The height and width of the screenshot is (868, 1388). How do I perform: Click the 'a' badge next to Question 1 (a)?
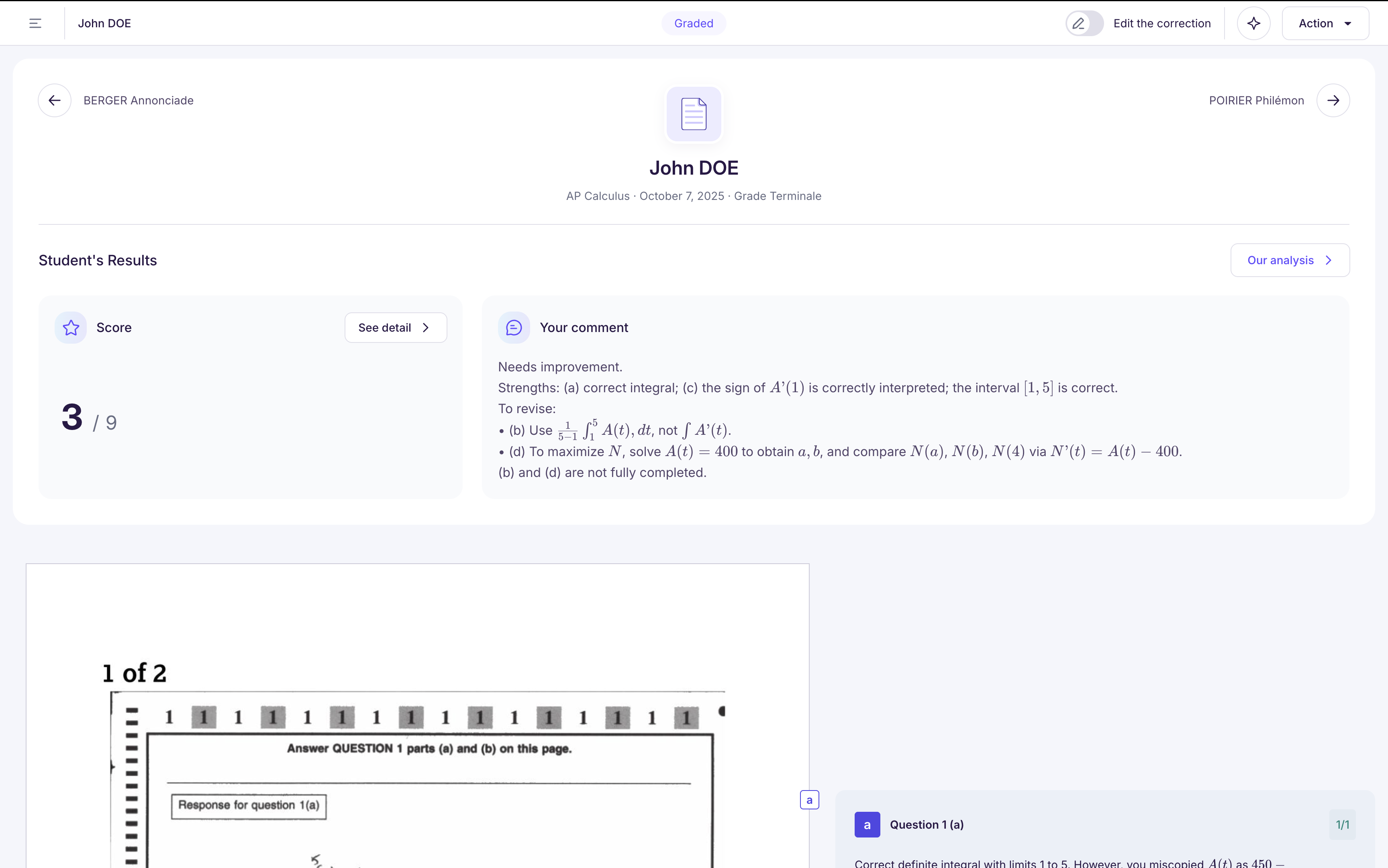[x=867, y=824]
